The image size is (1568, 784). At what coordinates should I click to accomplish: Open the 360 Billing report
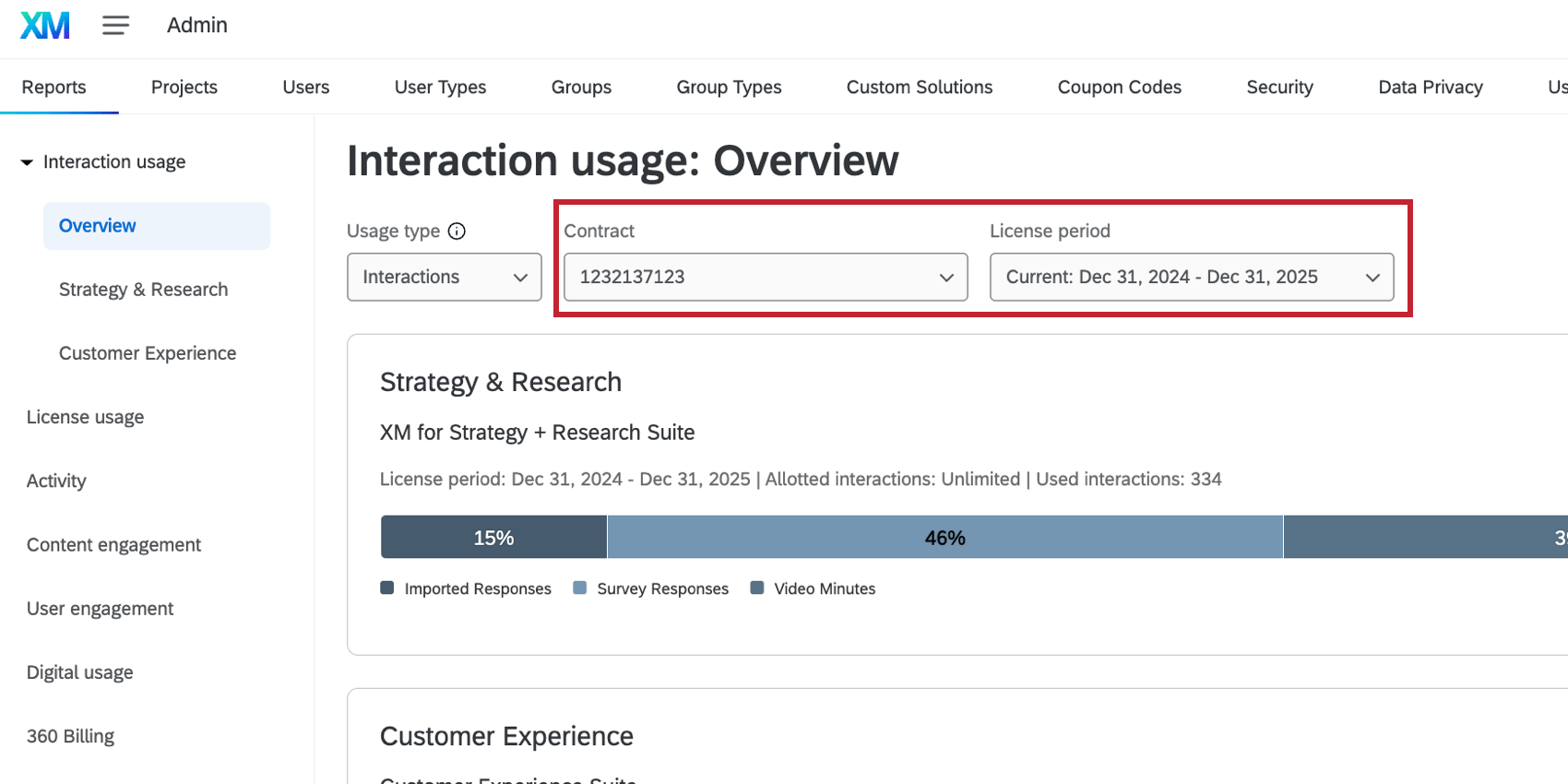click(70, 736)
